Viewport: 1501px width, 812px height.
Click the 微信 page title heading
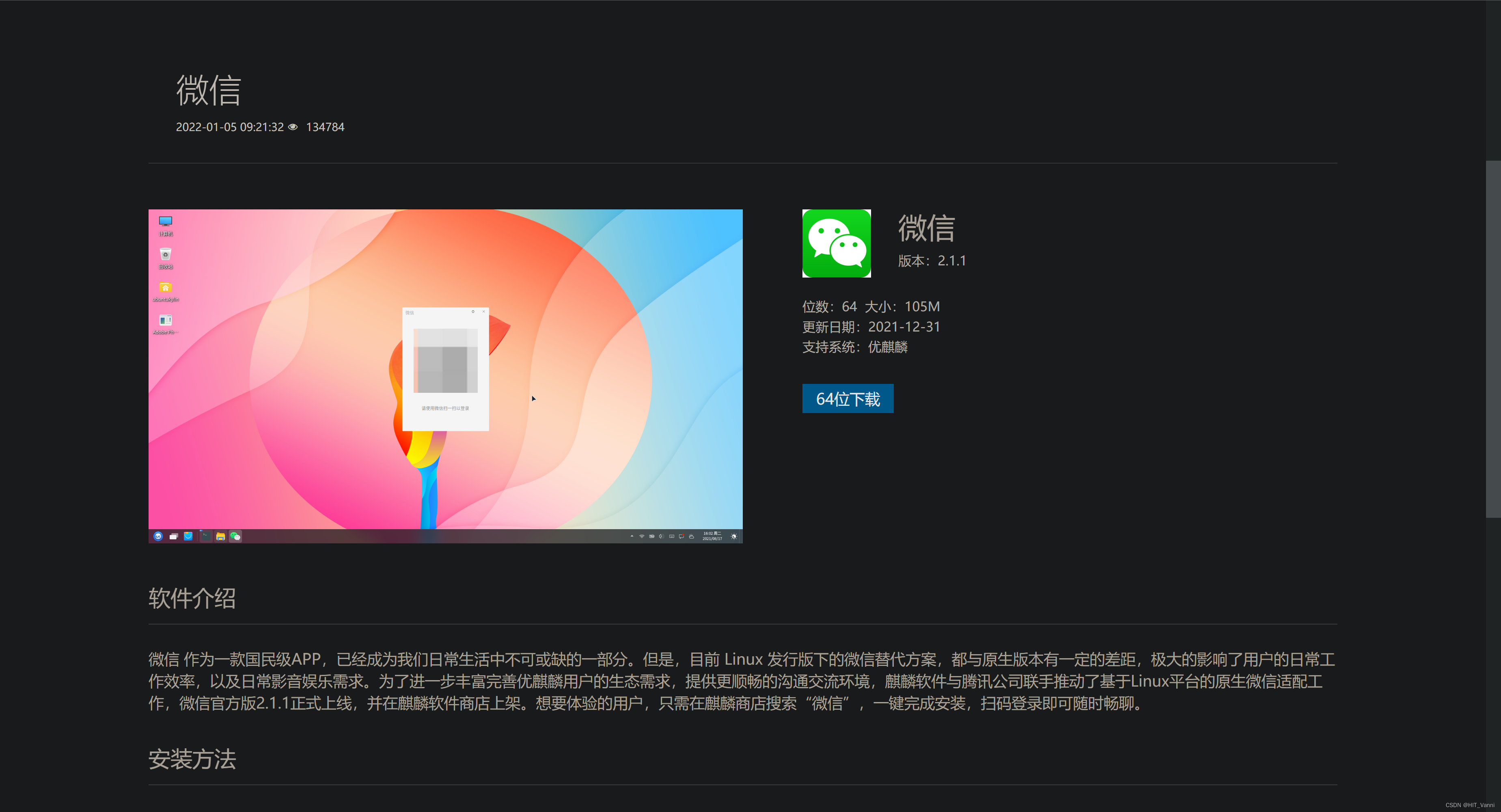[209, 90]
